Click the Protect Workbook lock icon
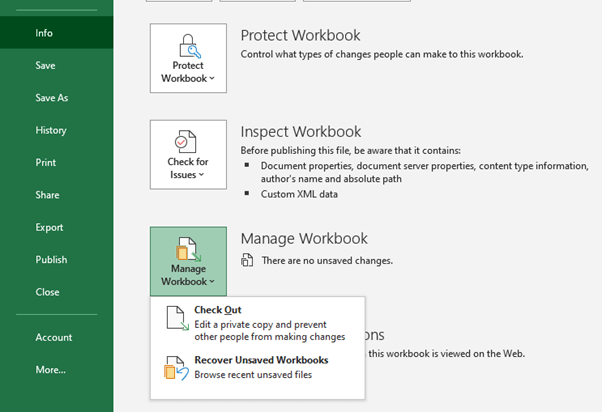The height and width of the screenshot is (412, 602). pos(188,46)
